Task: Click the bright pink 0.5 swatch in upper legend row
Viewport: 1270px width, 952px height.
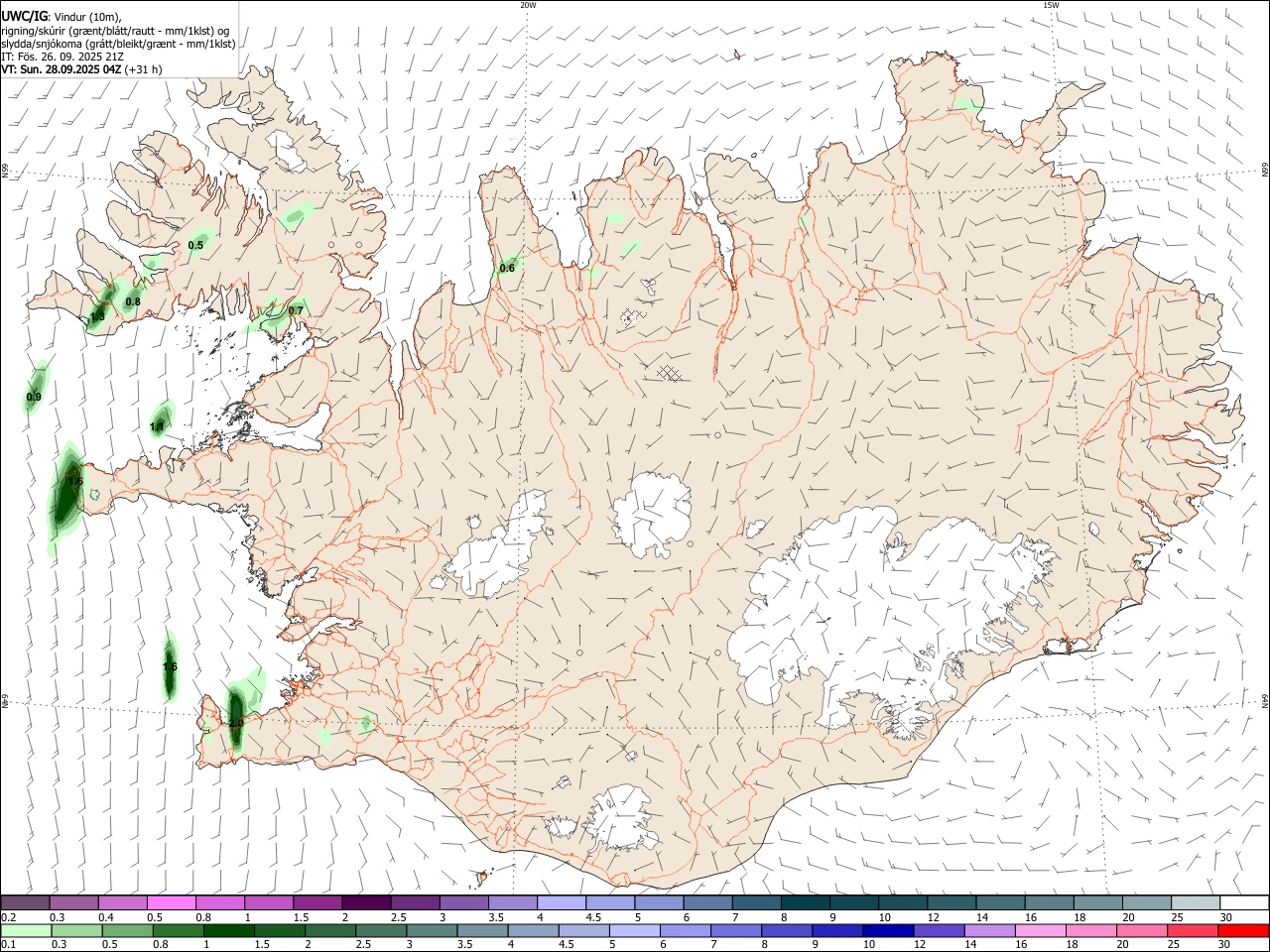Action: tap(171, 902)
